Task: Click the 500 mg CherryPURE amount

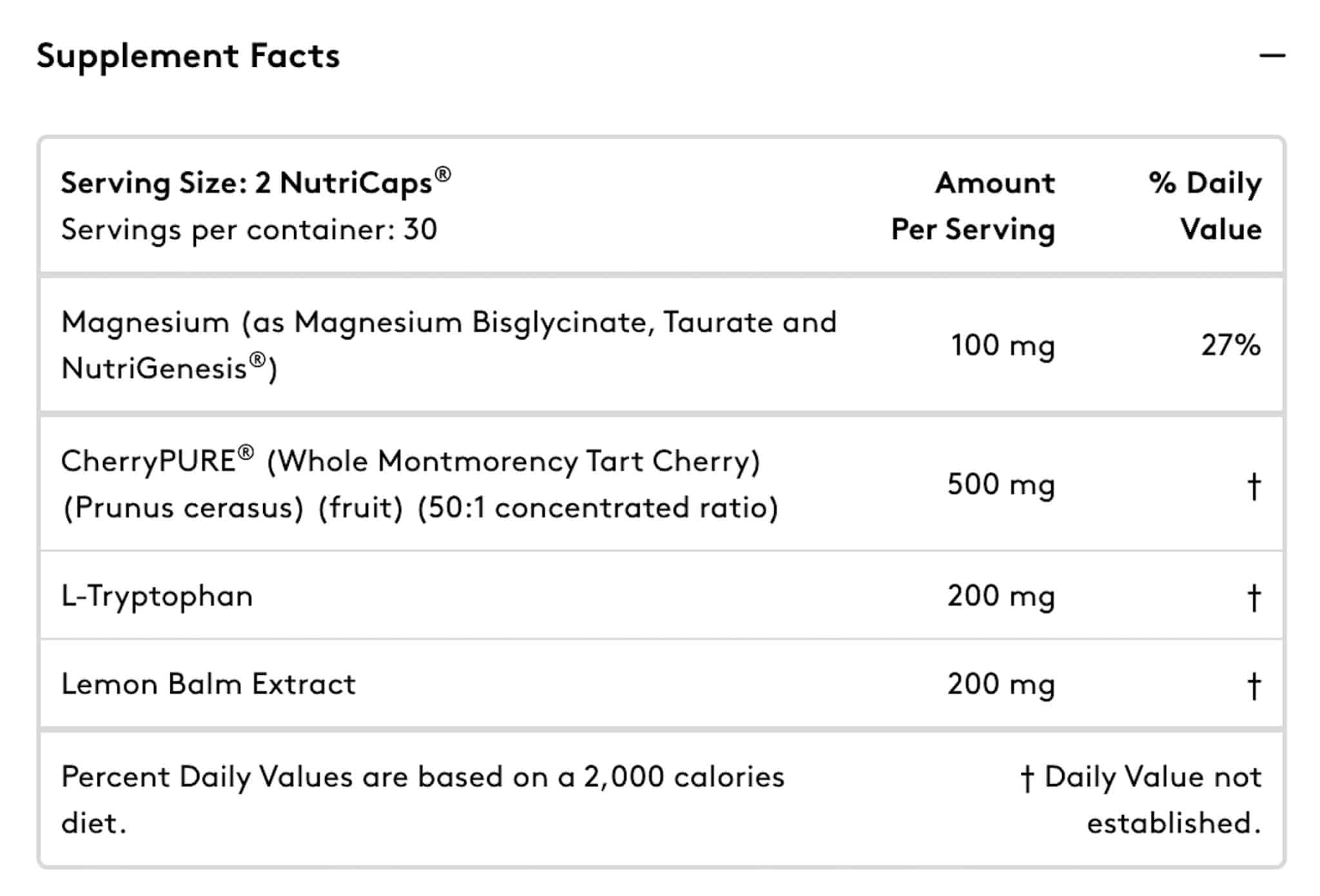Action: click(x=1001, y=484)
